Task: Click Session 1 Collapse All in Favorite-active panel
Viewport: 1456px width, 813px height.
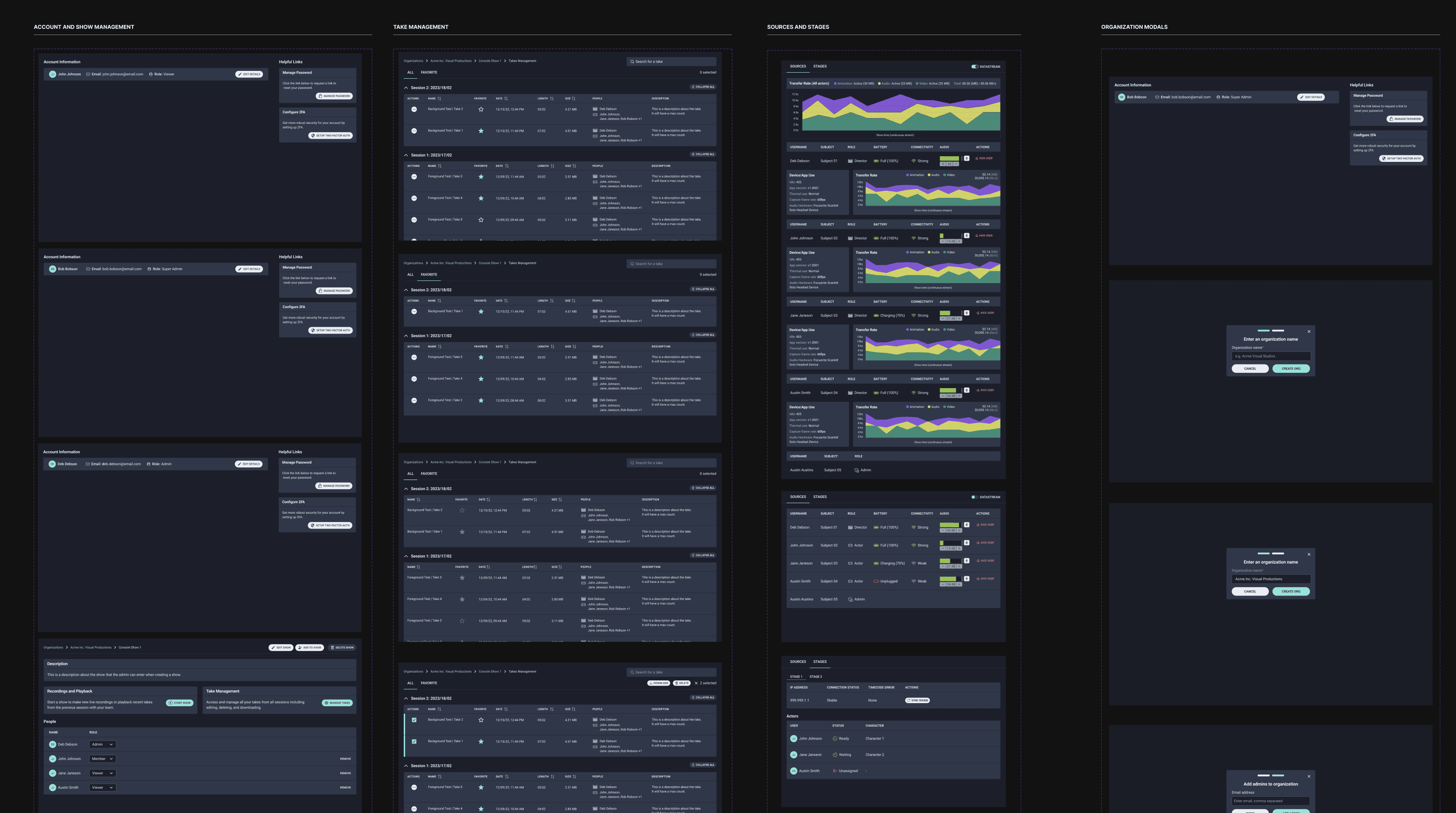Action: (703, 335)
